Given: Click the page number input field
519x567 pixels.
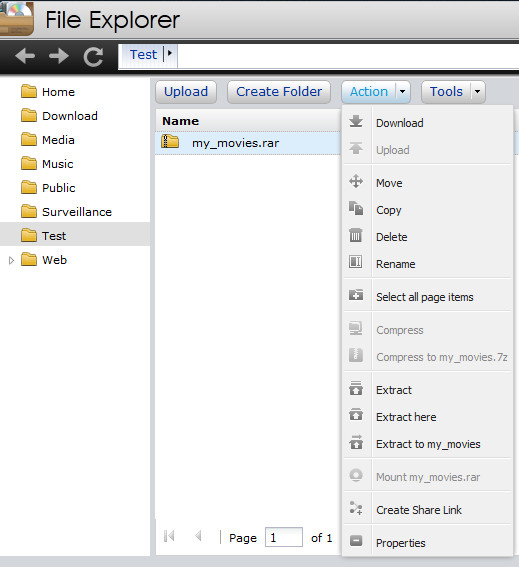Looking at the screenshot, I should 284,537.
